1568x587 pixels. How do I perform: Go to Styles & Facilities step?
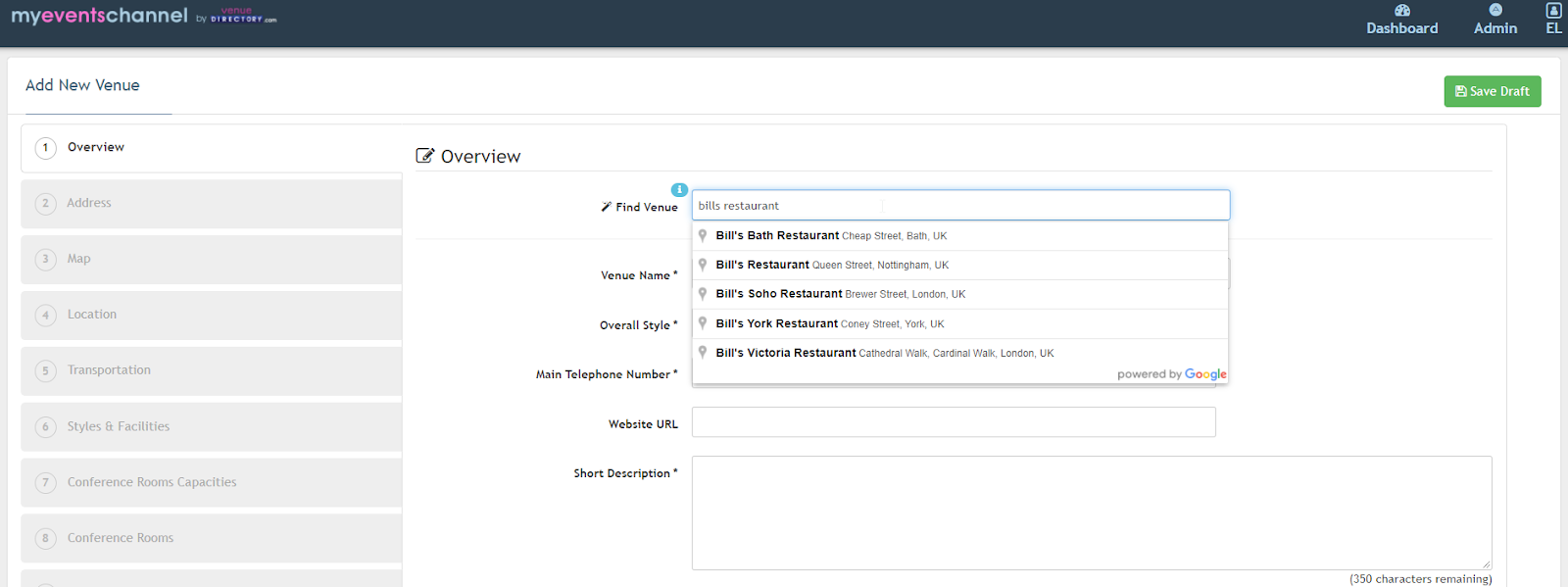coord(212,427)
